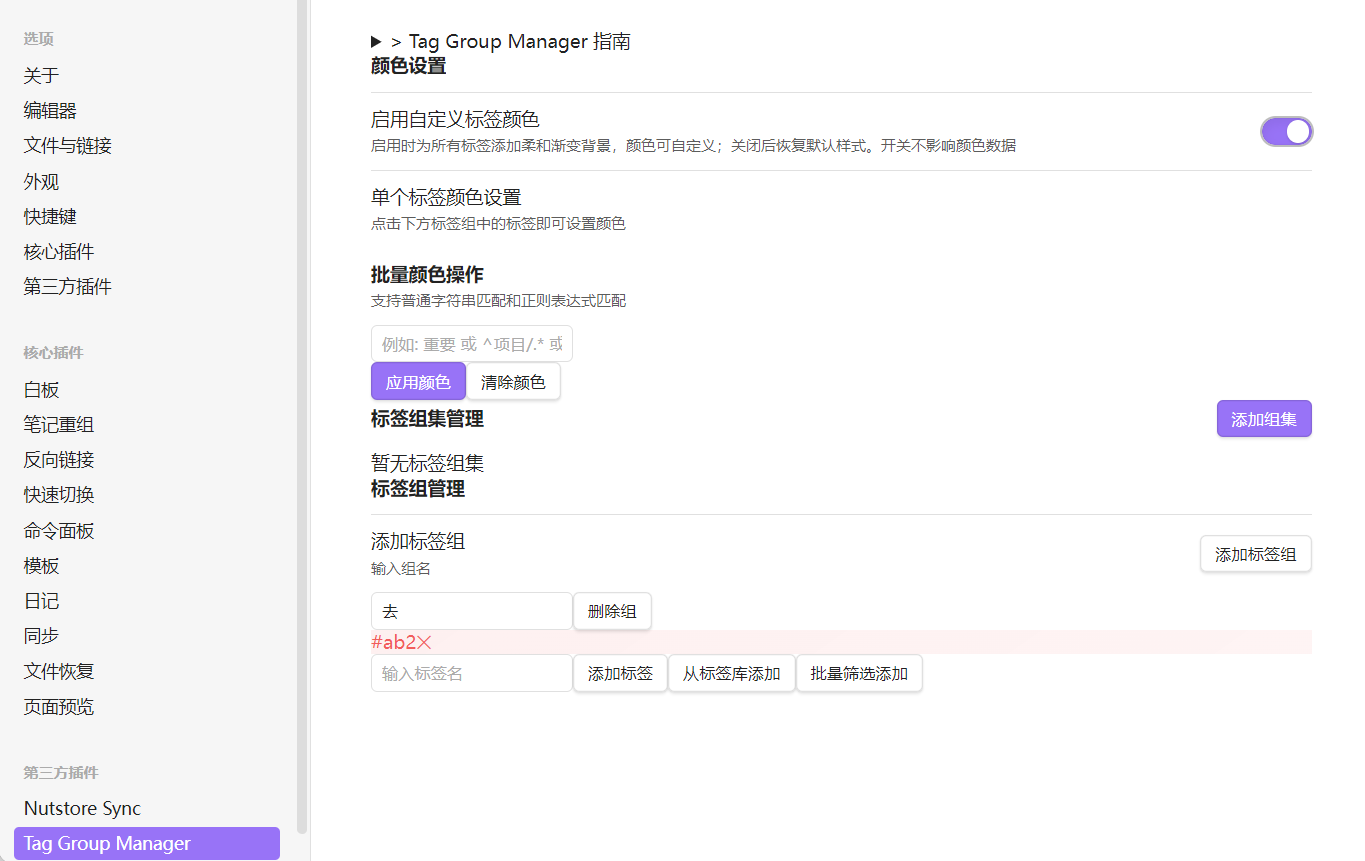Click the group name field containing 去
Viewport: 1365px width, 861px height.
click(x=471, y=612)
